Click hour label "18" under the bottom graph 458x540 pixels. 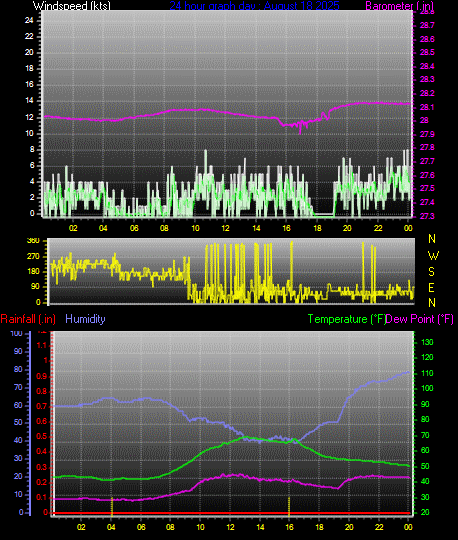point(319,527)
